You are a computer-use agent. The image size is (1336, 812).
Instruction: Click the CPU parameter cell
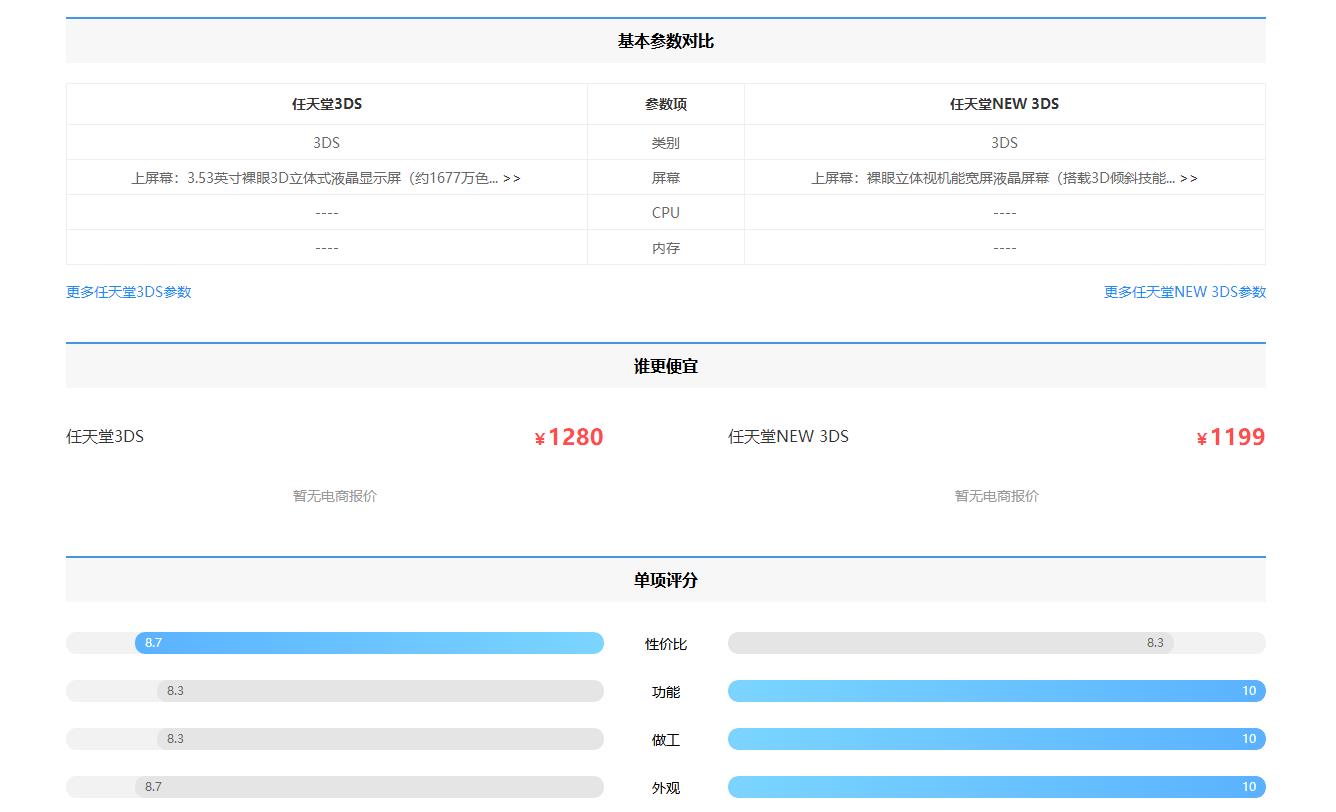(x=665, y=212)
